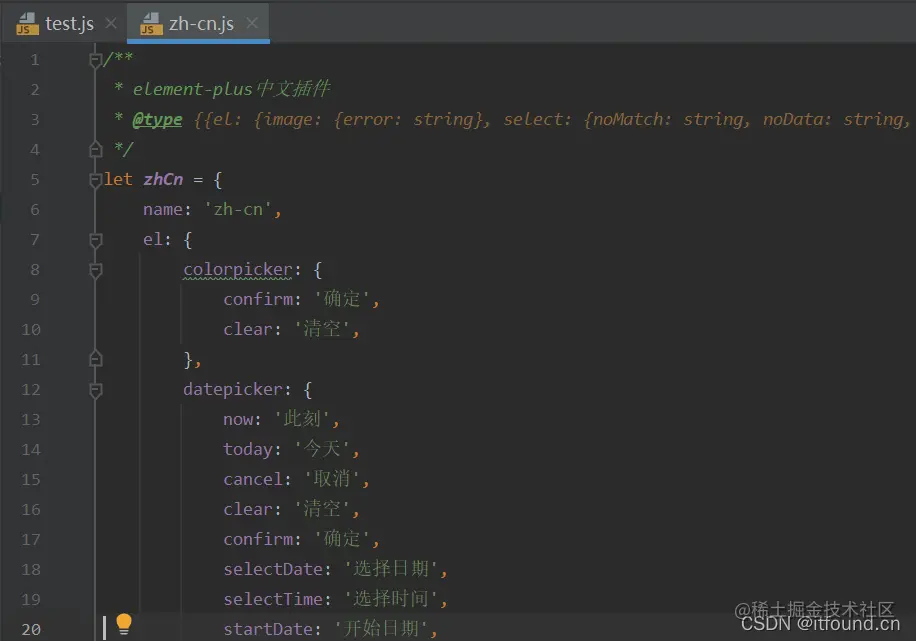This screenshot has height=641, width=916.
Task: Click the underlined colorpicker key
Action: [238, 270]
